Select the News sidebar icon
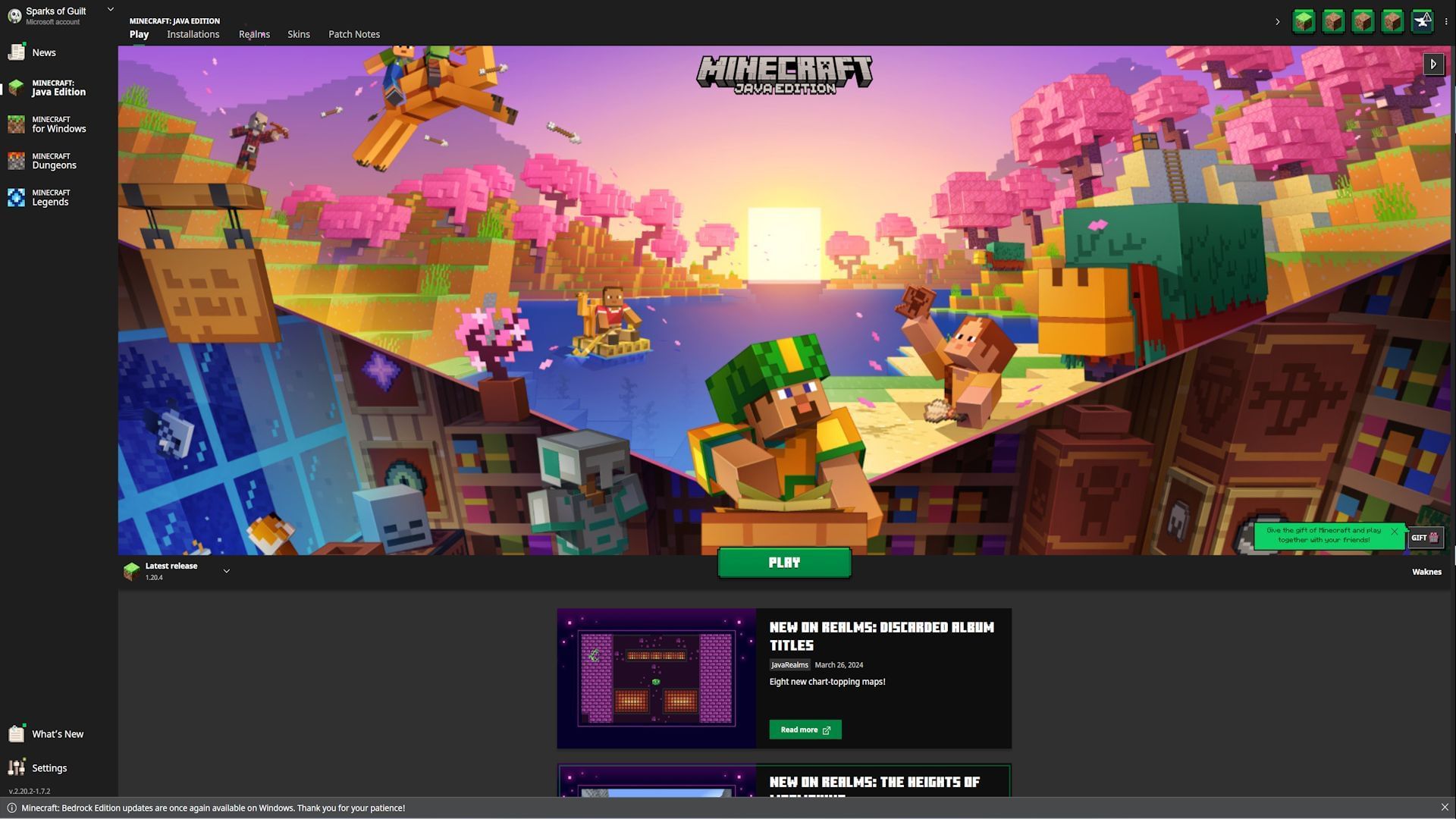The width and height of the screenshot is (1456, 819). [15, 52]
